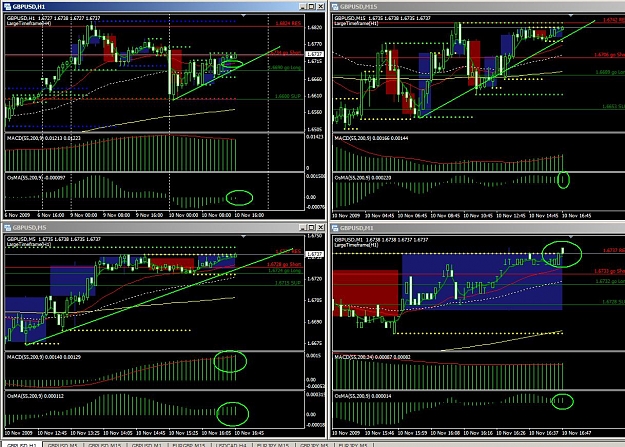Maximize the GBPUSD,H1 chart window
Screen dimensions: 625x447
pyautogui.click(x=311, y=6)
